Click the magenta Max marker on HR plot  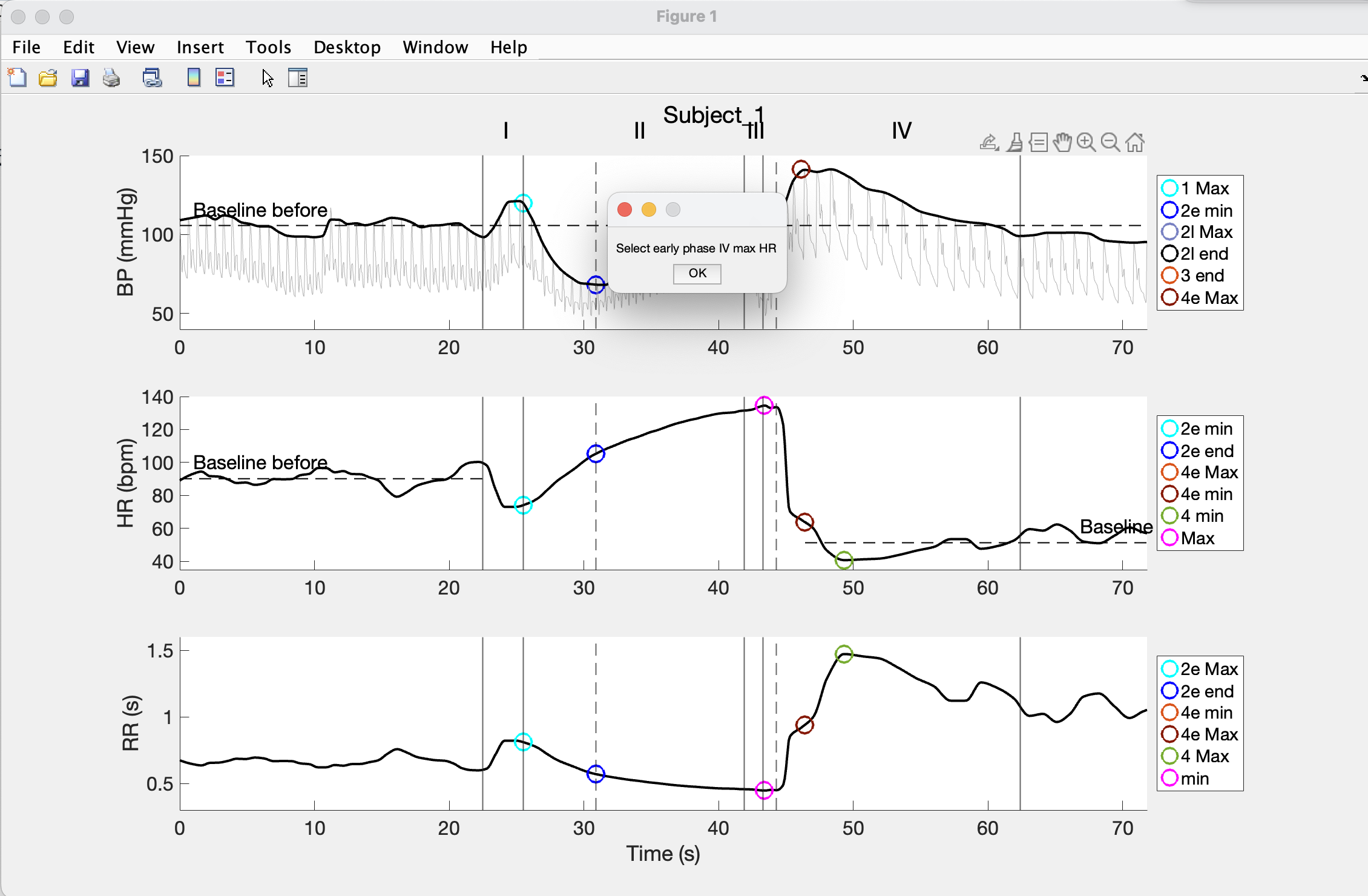(x=764, y=405)
